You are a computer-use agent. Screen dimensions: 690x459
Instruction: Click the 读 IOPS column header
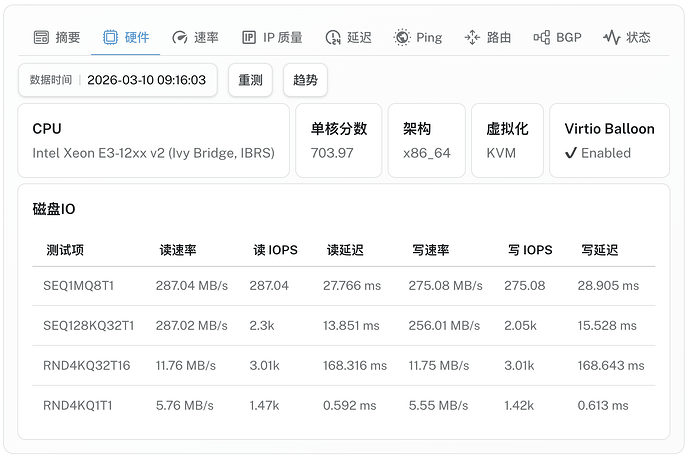pyautogui.click(x=275, y=250)
